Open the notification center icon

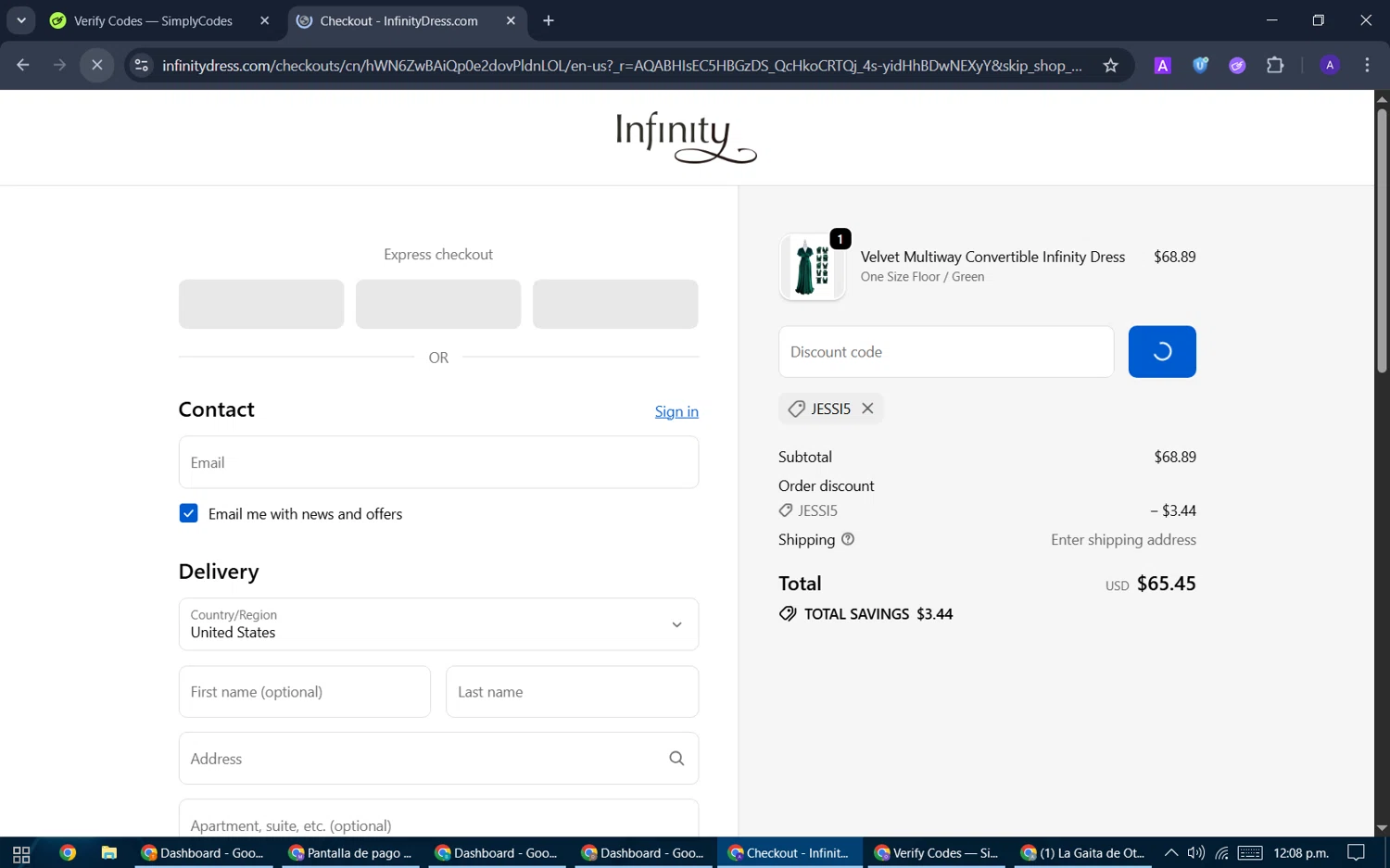tap(1357, 853)
